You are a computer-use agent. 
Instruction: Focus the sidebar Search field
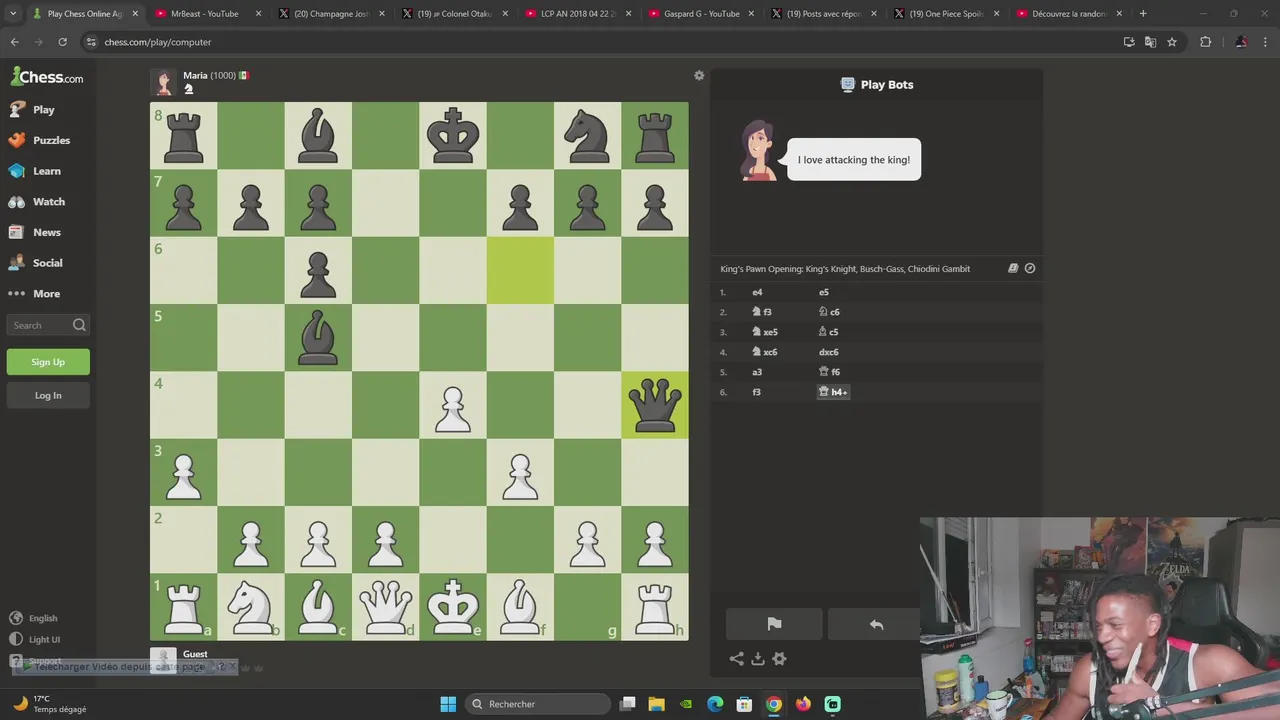tap(48, 325)
